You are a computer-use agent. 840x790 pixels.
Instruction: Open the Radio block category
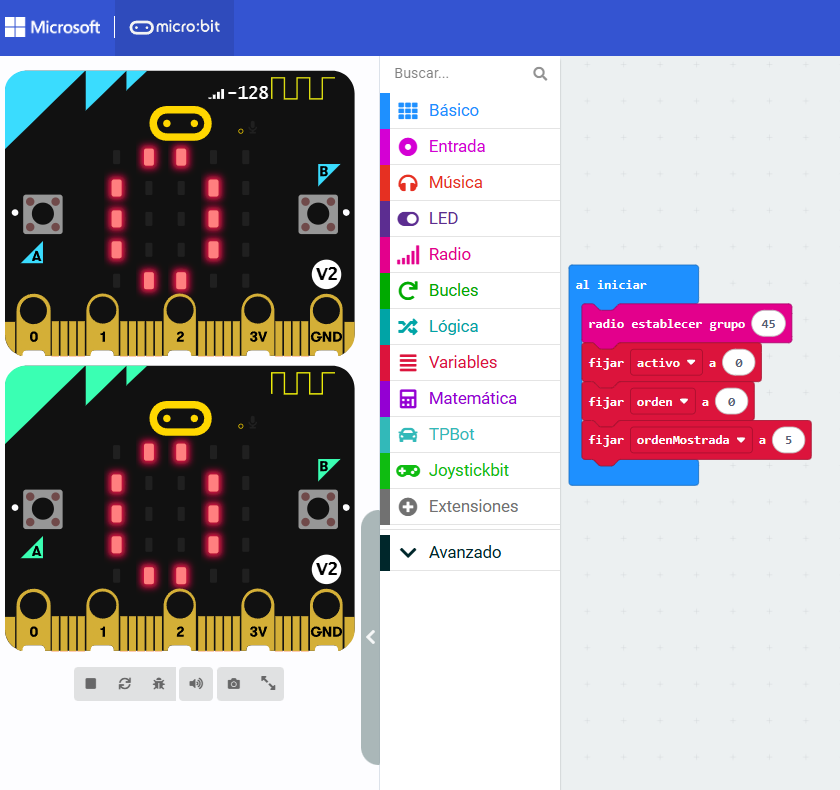[x=470, y=254]
